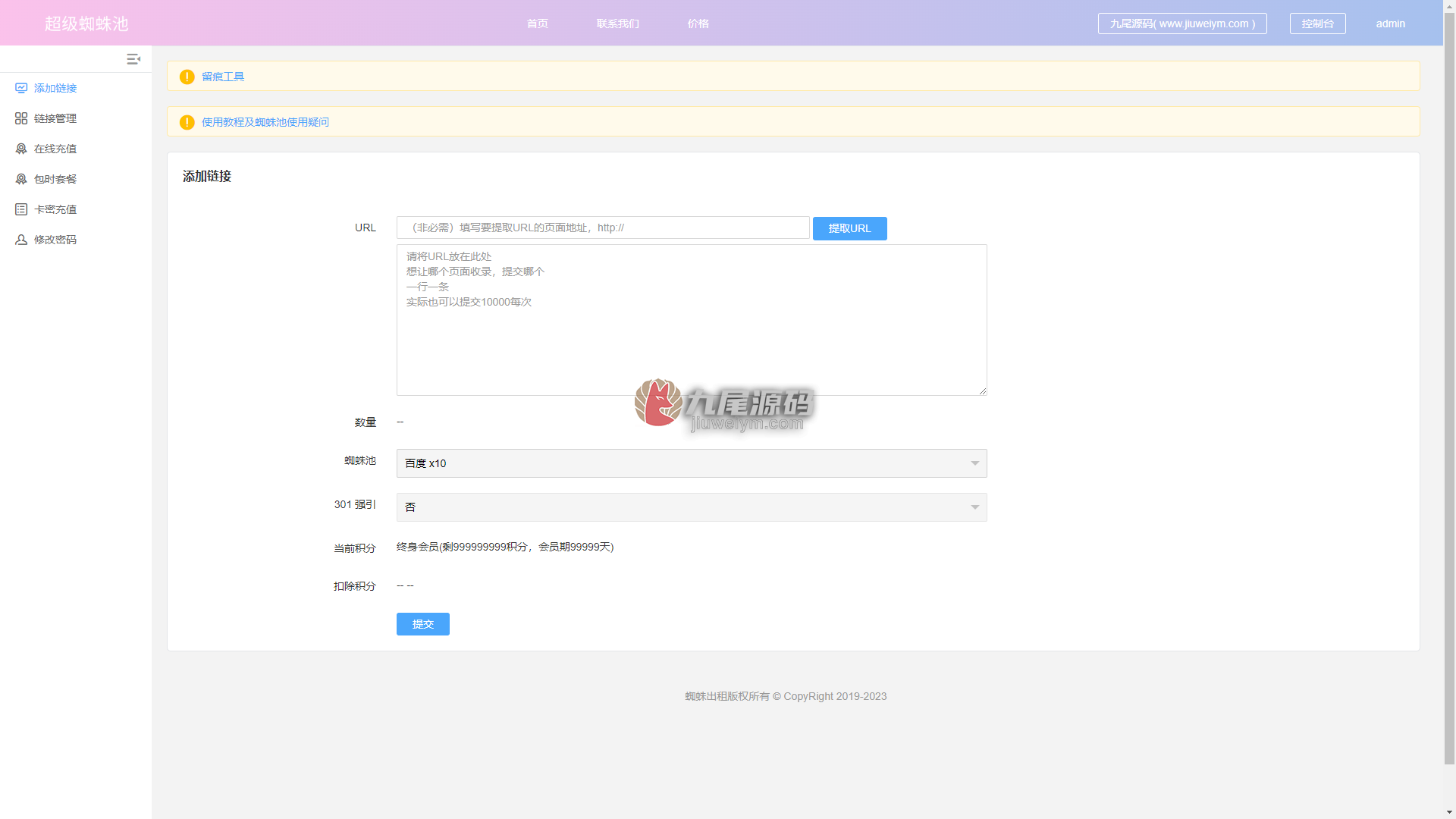The width and height of the screenshot is (1456, 819).
Task: Open the 301 强引 dropdown showing 否
Action: click(692, 507)
